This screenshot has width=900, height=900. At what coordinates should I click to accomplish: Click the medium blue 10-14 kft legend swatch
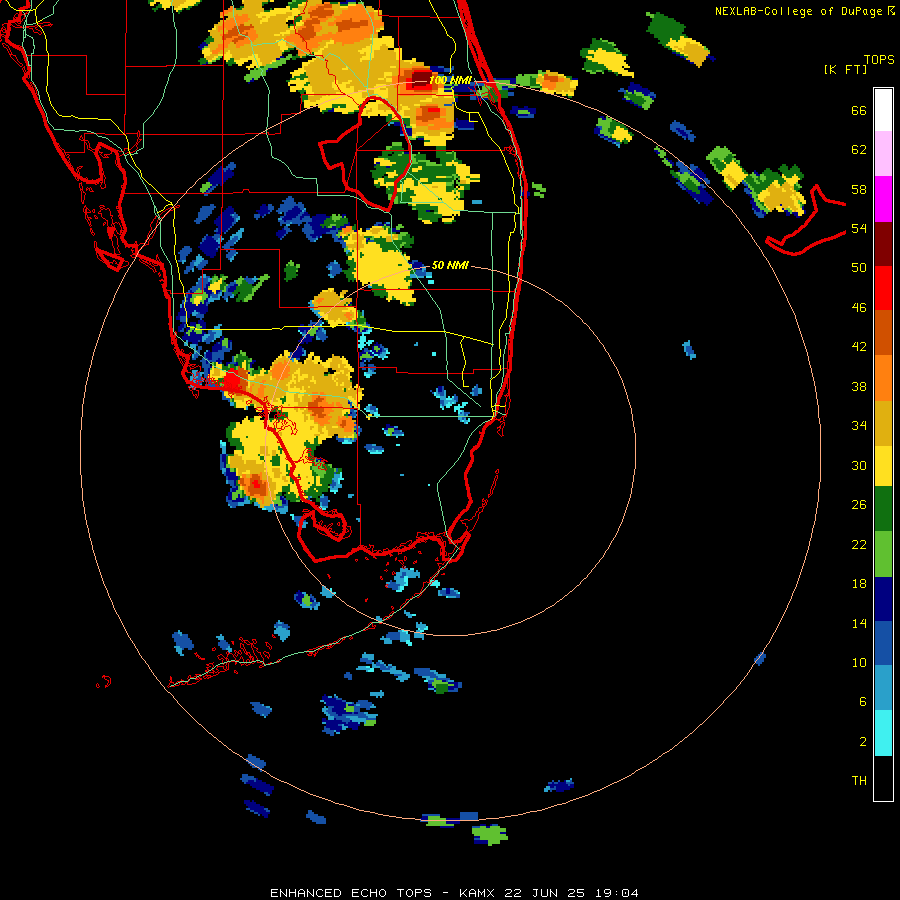coord(883,643)
